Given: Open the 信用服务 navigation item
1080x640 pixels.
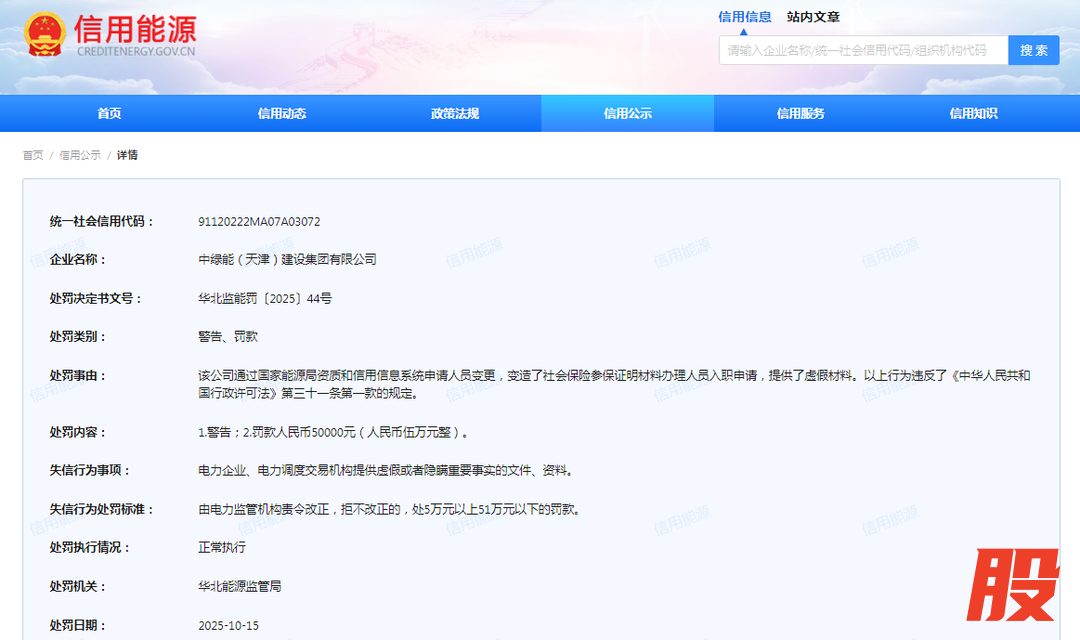Looking at the screenshot, I should (x=801, y=114).
